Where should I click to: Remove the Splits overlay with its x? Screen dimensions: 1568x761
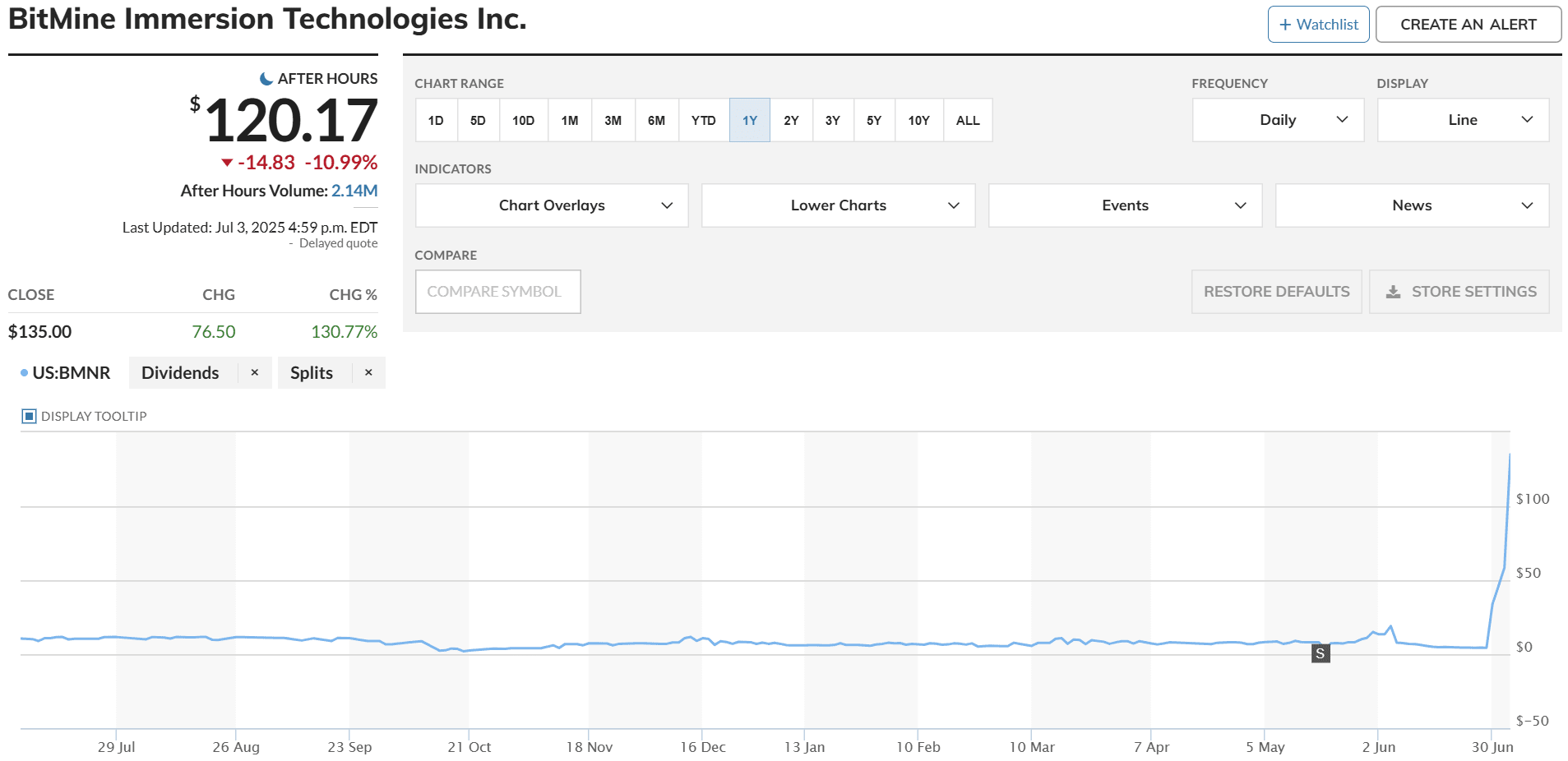point(368,372)
